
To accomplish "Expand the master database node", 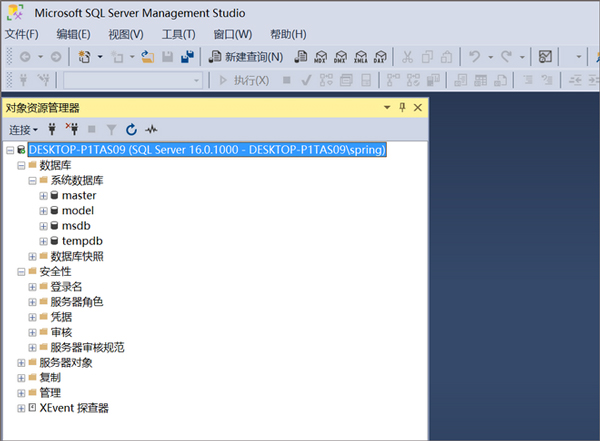I will point(43,196).
